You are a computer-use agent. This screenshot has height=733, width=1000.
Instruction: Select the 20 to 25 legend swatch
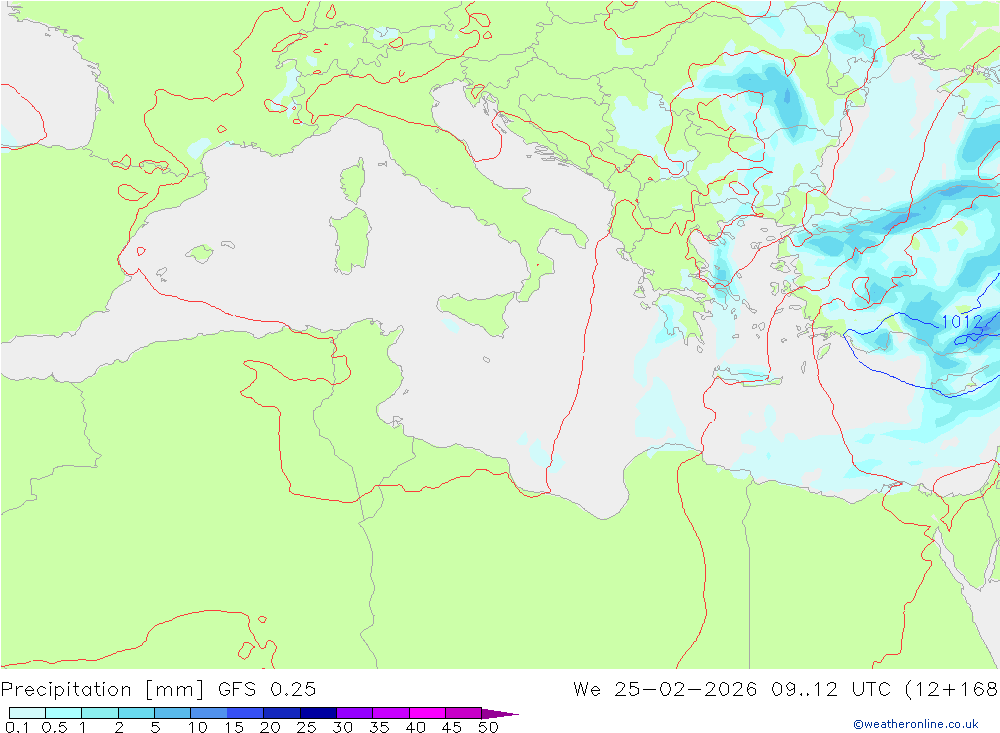(282, 713)
